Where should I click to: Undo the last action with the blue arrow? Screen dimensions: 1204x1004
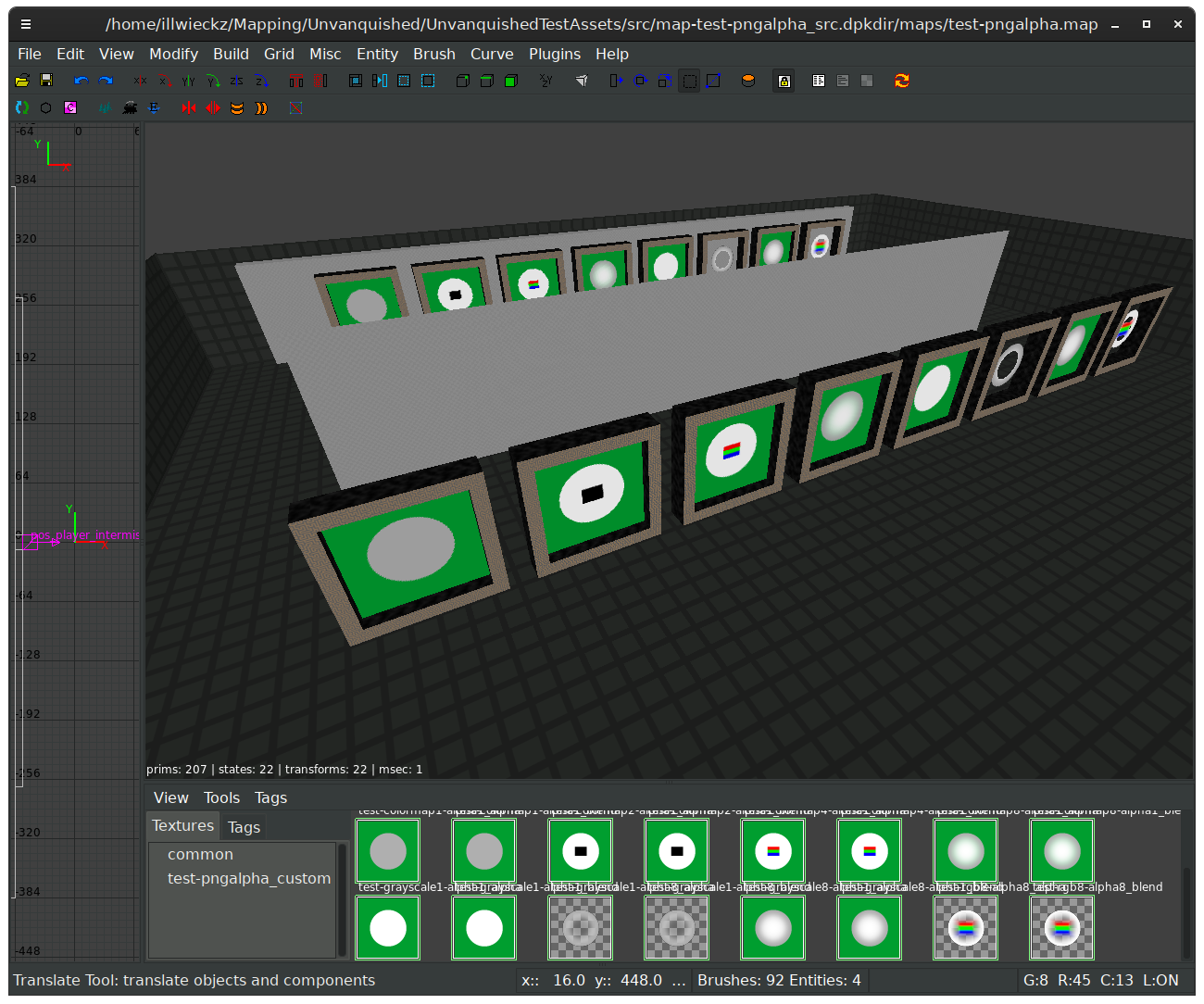[82, 81]
